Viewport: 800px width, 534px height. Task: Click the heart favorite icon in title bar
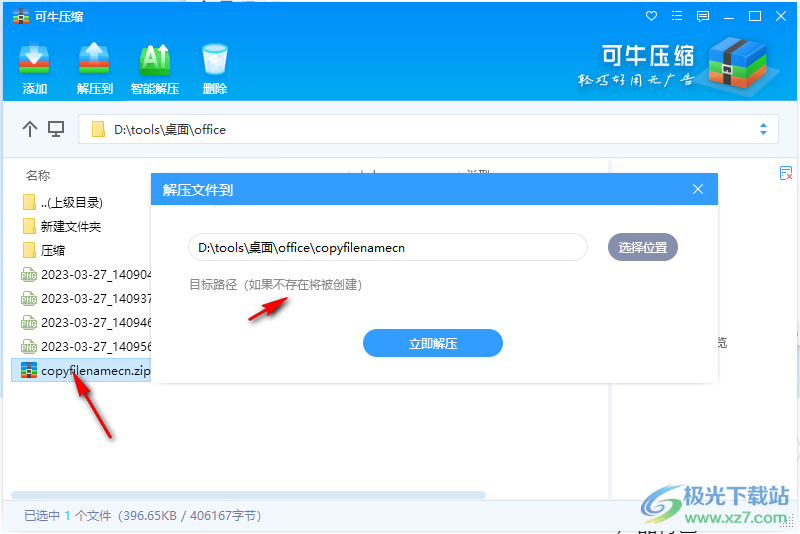(x=651, y=16)
